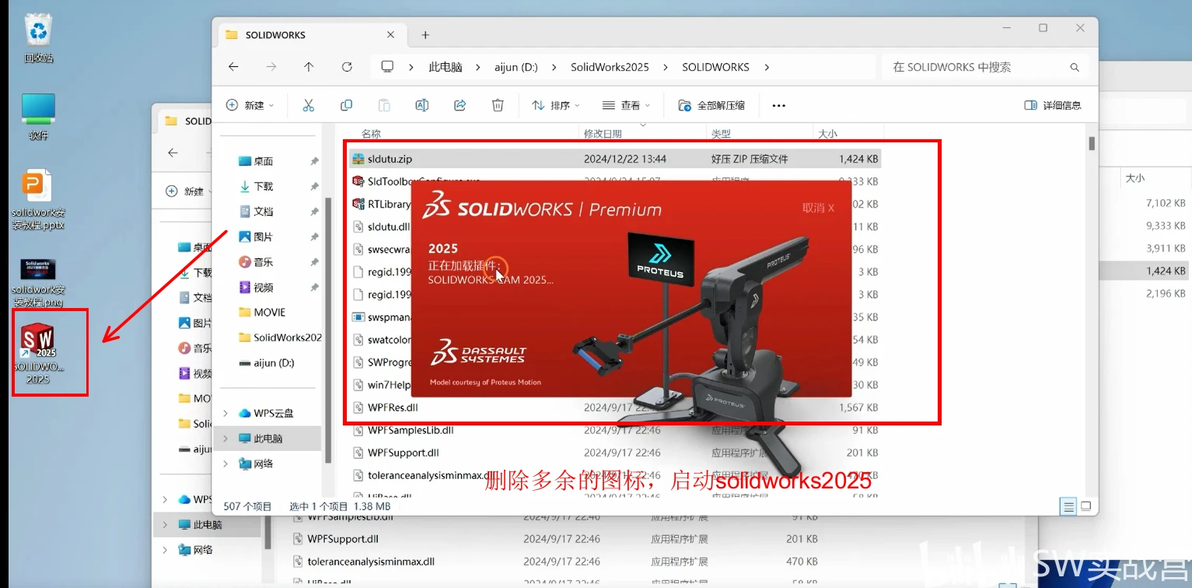Open the 新建 dropdown in rear window
Screen dimensions: 1192x588
click(189, 191)
